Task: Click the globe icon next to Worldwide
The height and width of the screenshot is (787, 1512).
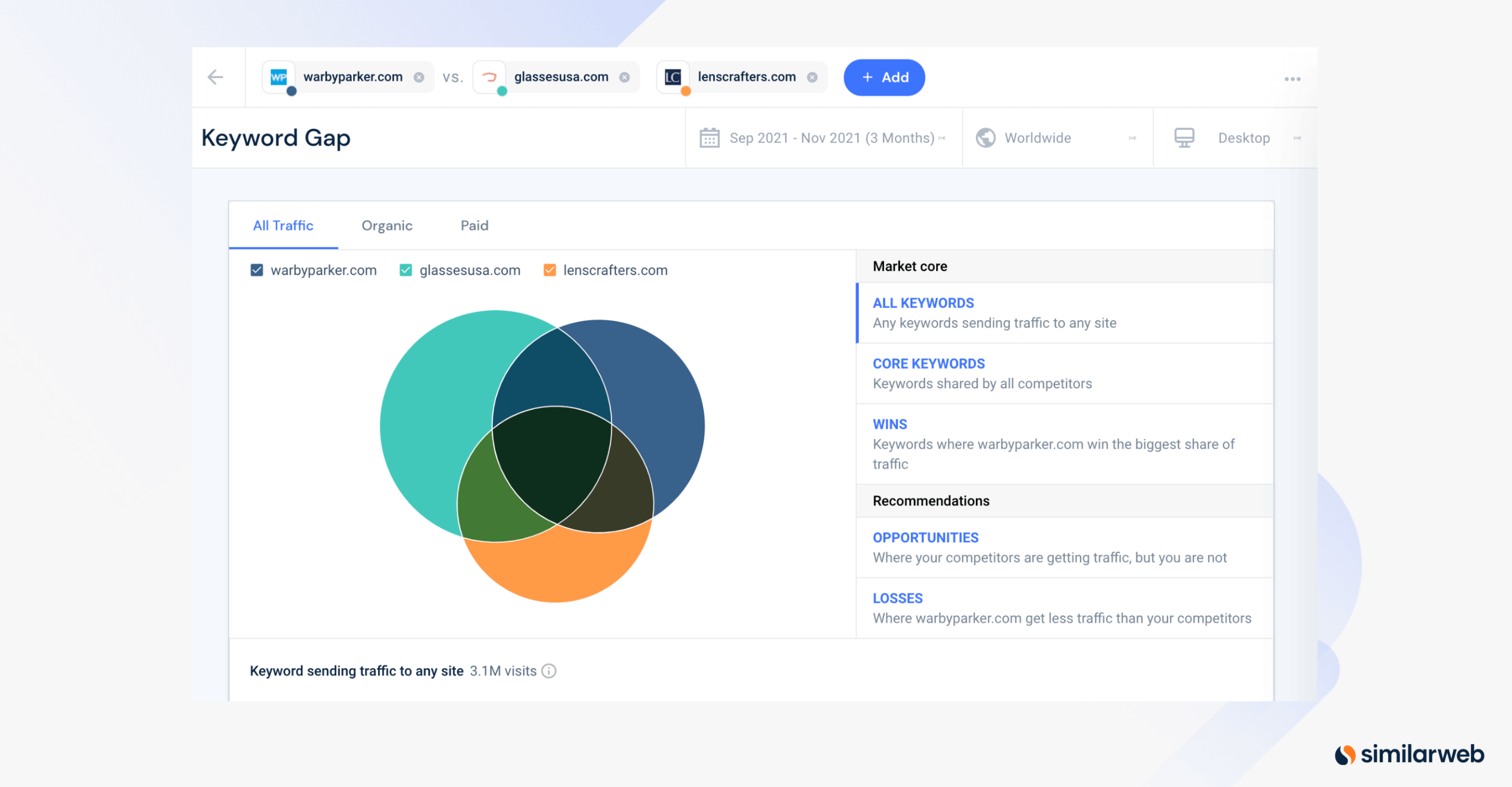Action: [985, 138]
